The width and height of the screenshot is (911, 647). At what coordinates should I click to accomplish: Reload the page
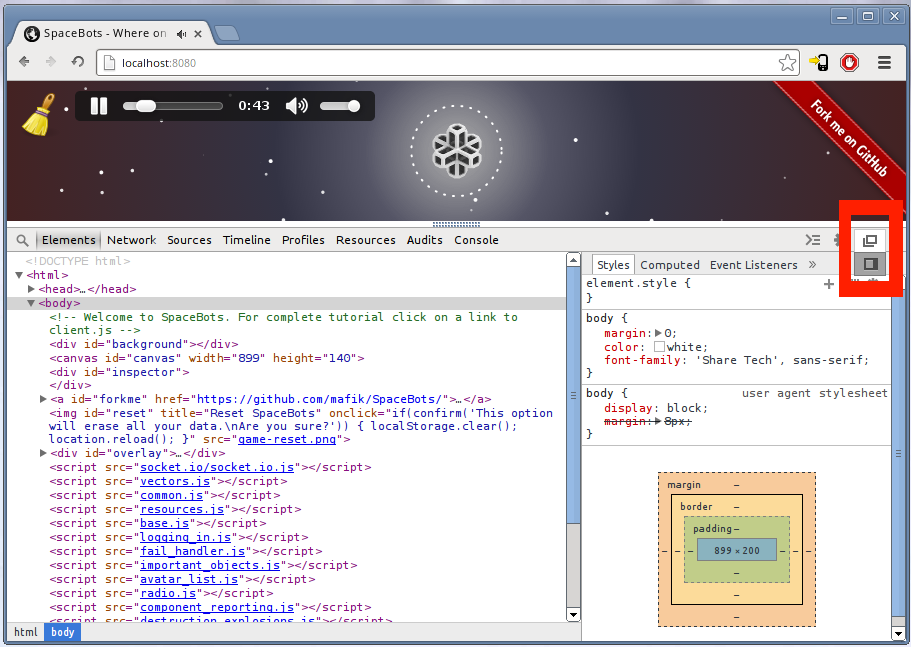[78, 63]
